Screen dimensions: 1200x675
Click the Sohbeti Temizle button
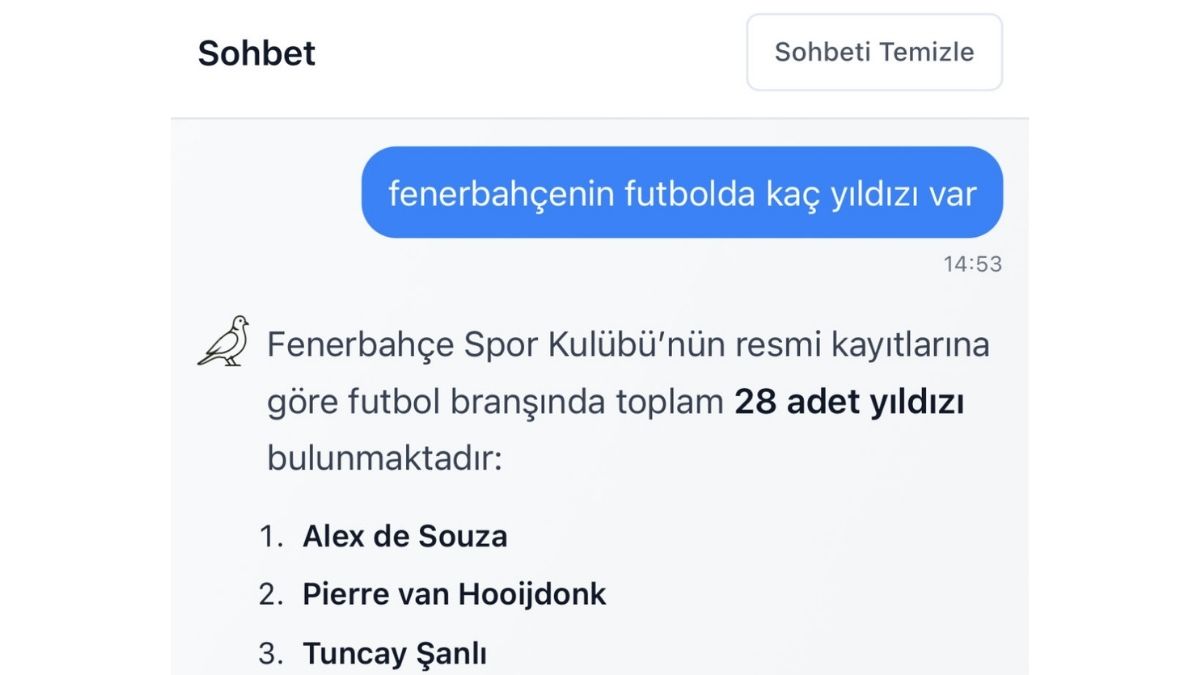(x=874, y=52)
